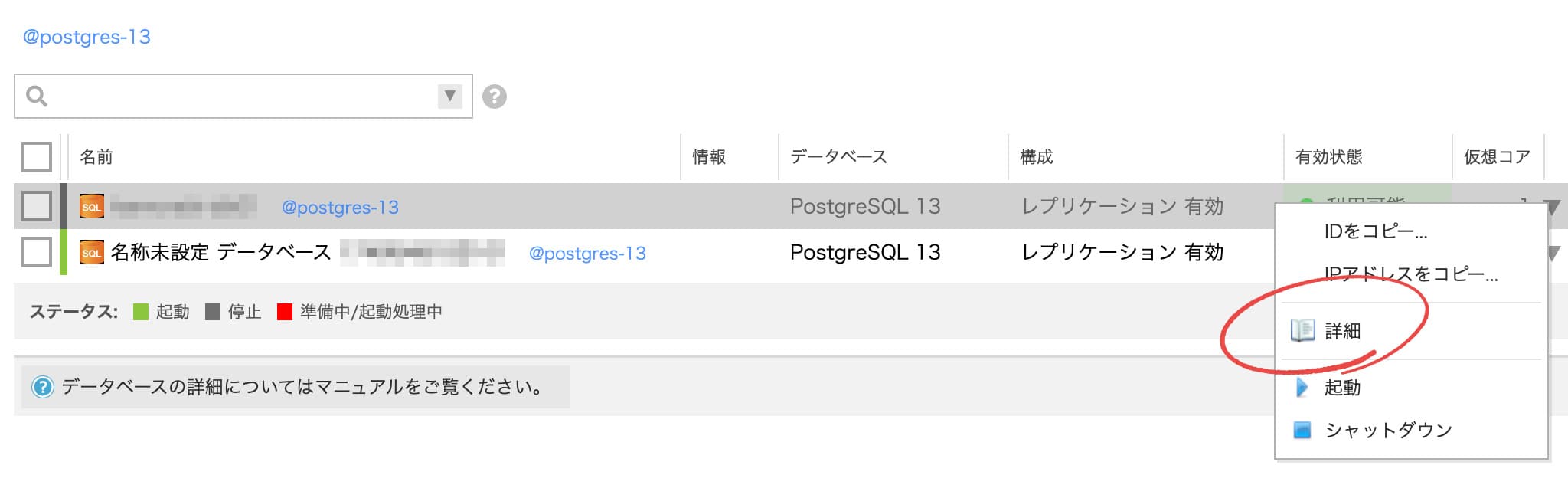Click the blue help icon beside manual note

pyautogui.click(x=43, y=387)
